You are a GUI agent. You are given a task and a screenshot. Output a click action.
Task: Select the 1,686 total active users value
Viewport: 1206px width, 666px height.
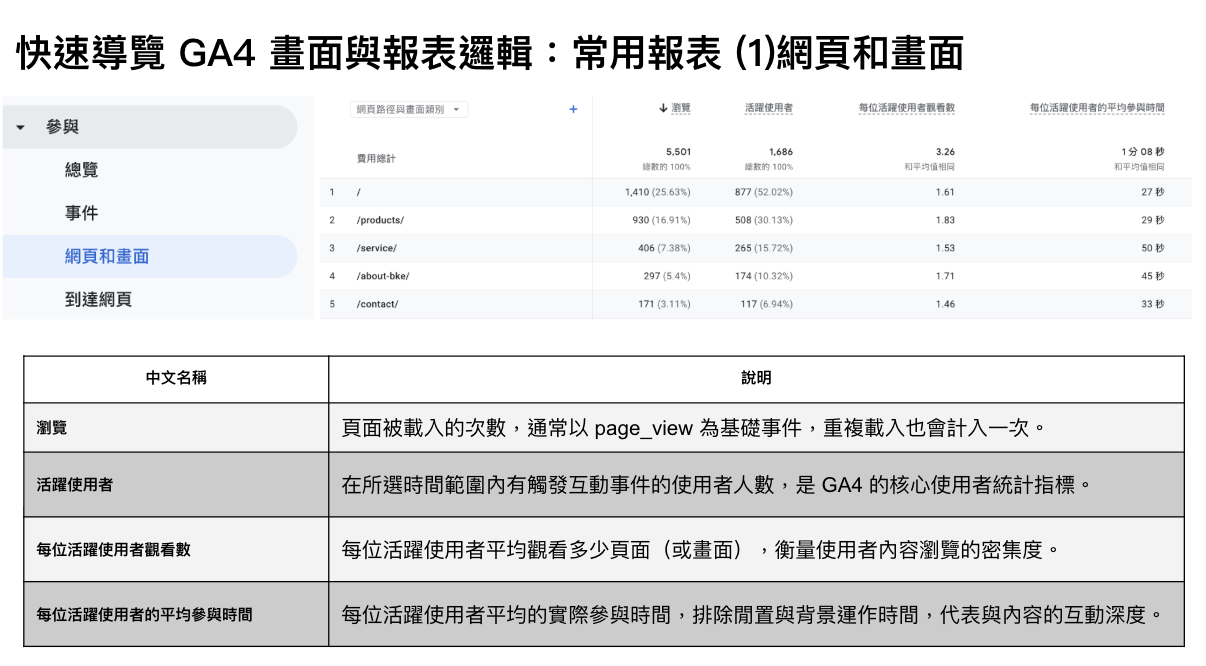[780, 152]
